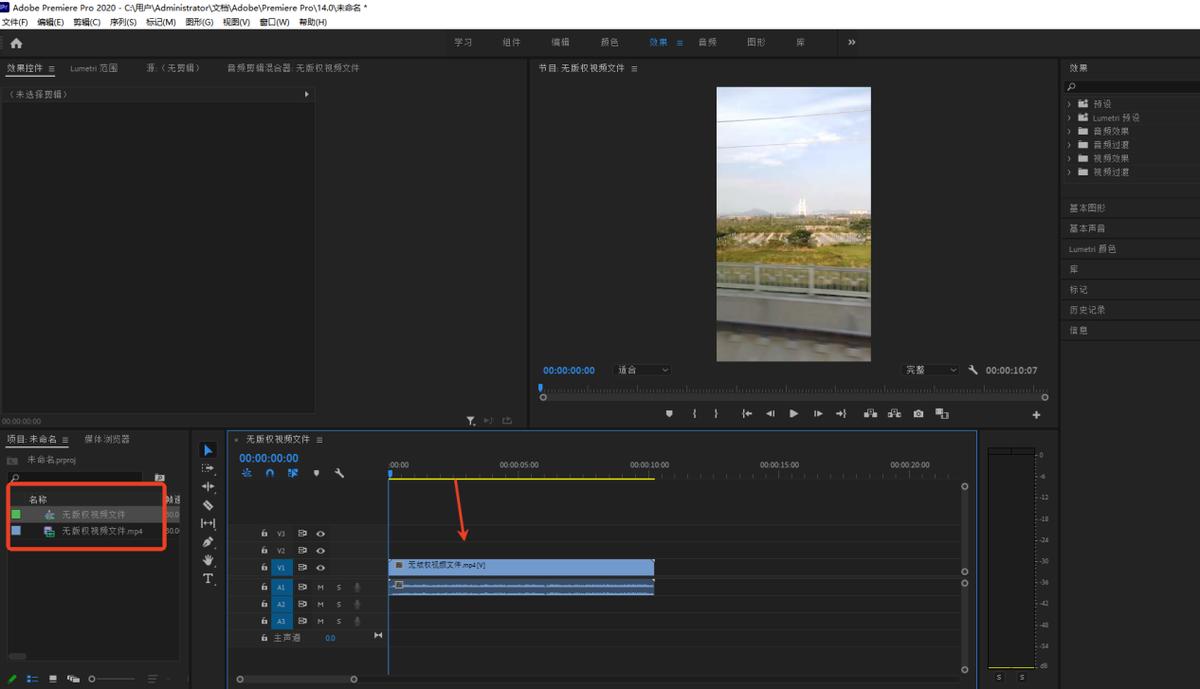Screen dimensions: 1200x689
Task: Toggle timeline snapping magnet icon
Action: point(269,473)
